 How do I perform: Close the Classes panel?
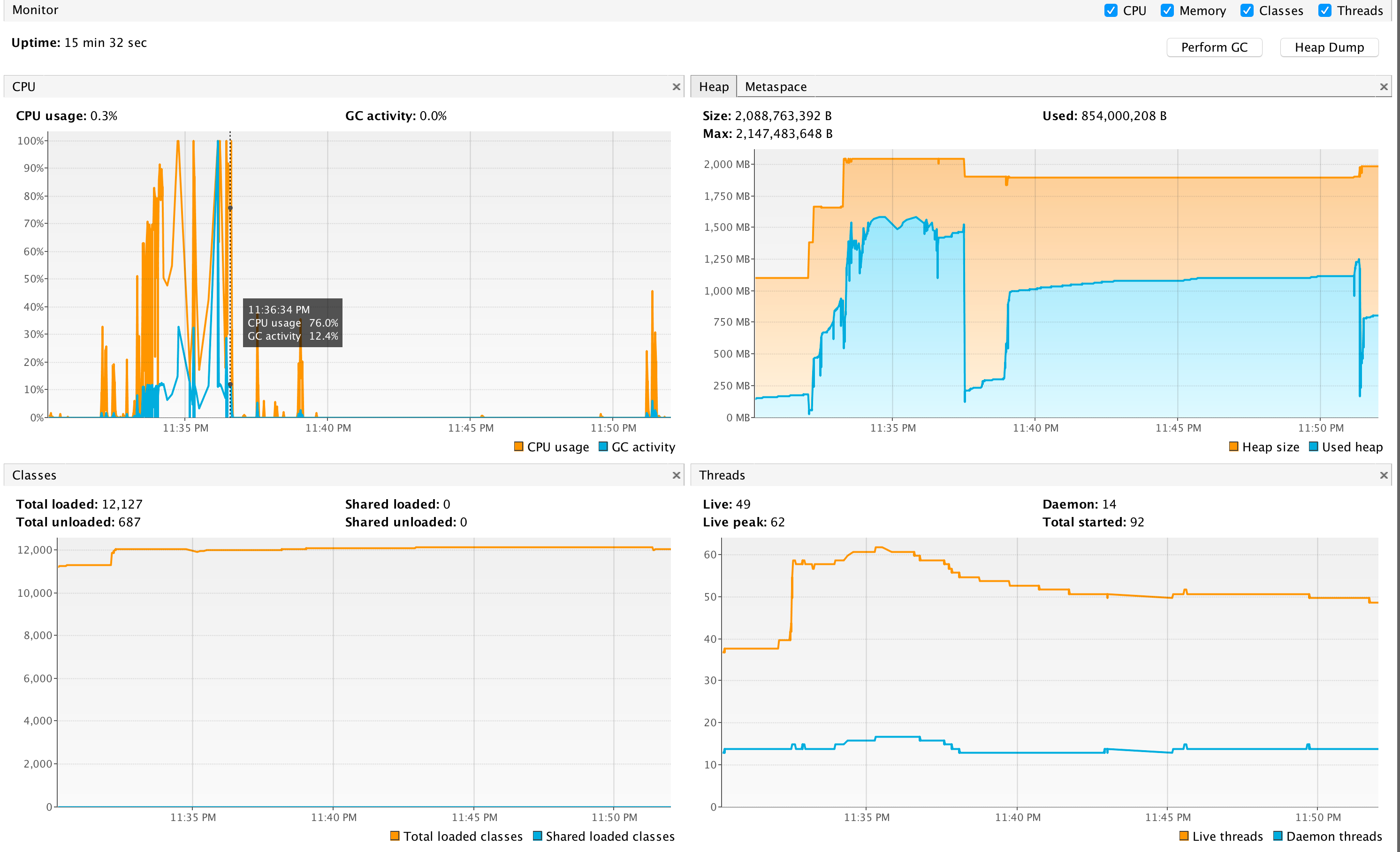tap(676, 475)
